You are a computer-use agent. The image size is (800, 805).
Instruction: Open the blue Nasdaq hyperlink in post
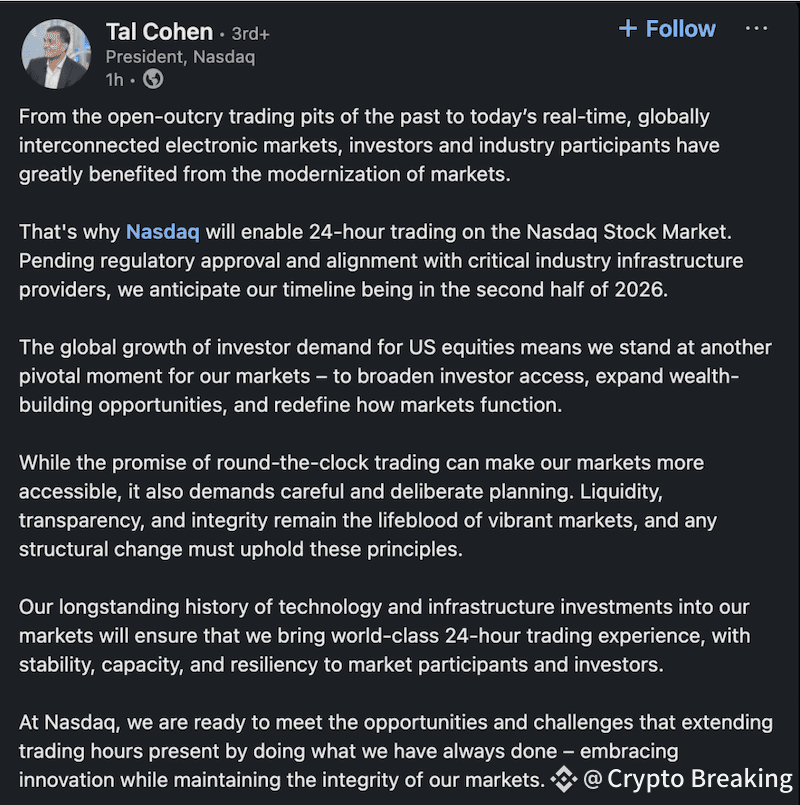[x=162, y=233]
